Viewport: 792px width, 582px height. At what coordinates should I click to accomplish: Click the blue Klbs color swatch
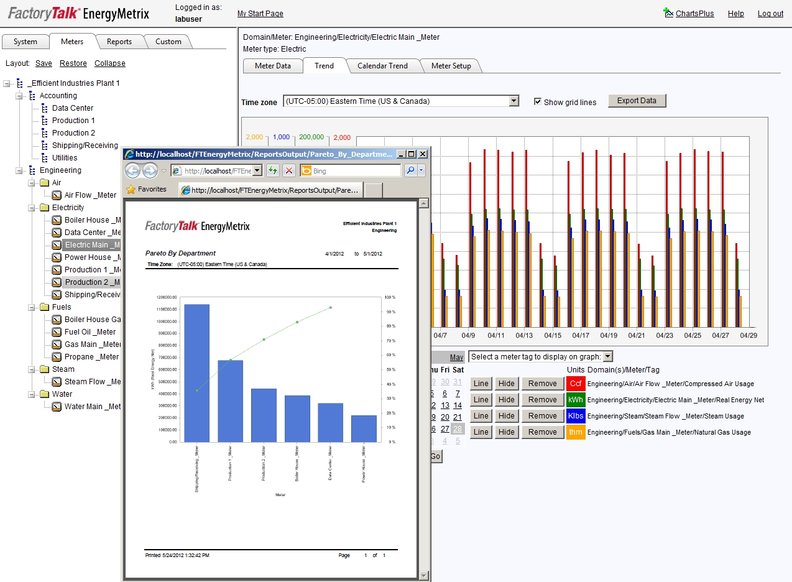(x=575, y=416)
